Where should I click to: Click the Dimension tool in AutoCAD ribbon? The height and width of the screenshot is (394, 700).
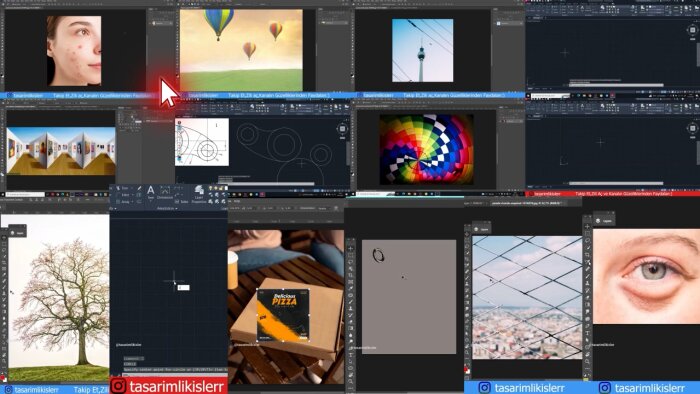(x=165, y=192)
